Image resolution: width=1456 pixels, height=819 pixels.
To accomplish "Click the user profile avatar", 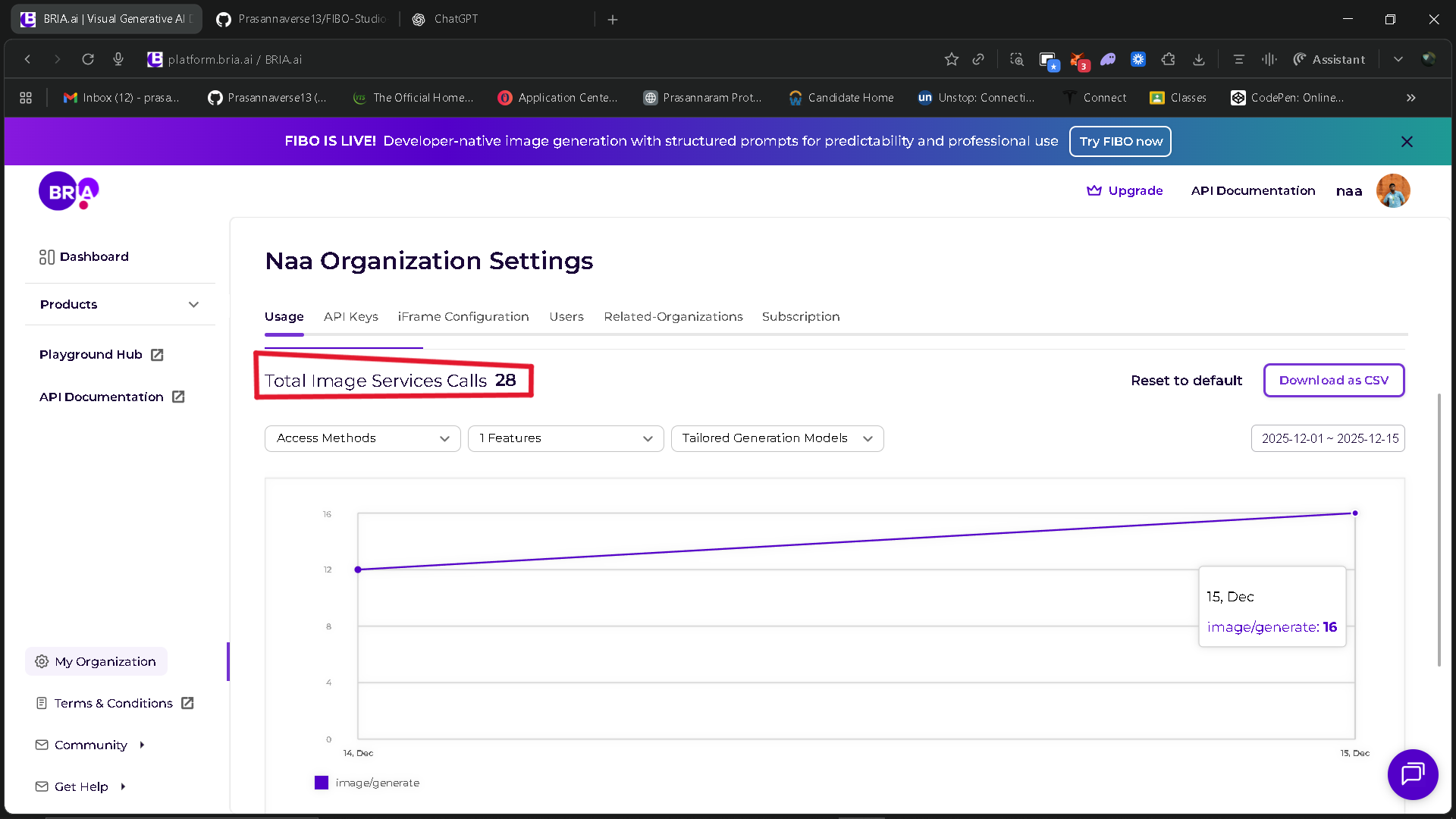I will tap(1392, 190).
